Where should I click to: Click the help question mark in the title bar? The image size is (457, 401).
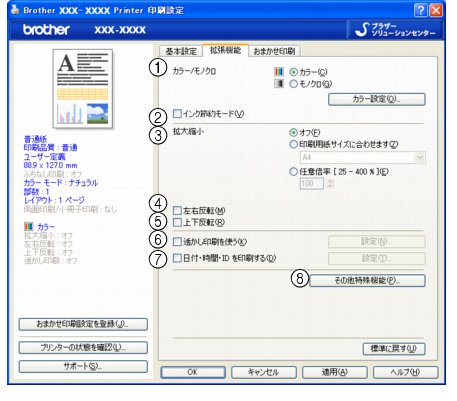click(420, 10)
